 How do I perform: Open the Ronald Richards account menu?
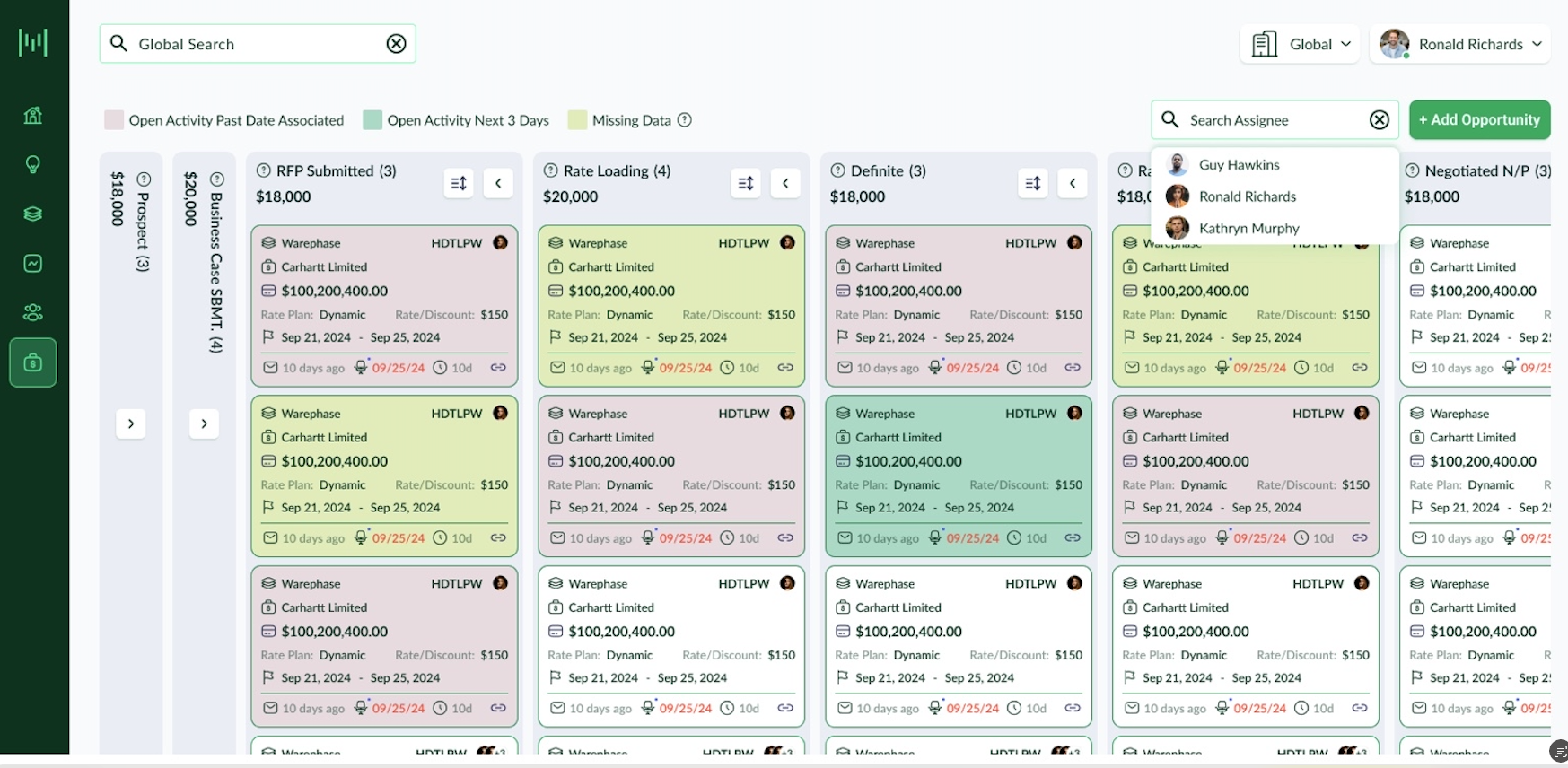(1460, 44)
